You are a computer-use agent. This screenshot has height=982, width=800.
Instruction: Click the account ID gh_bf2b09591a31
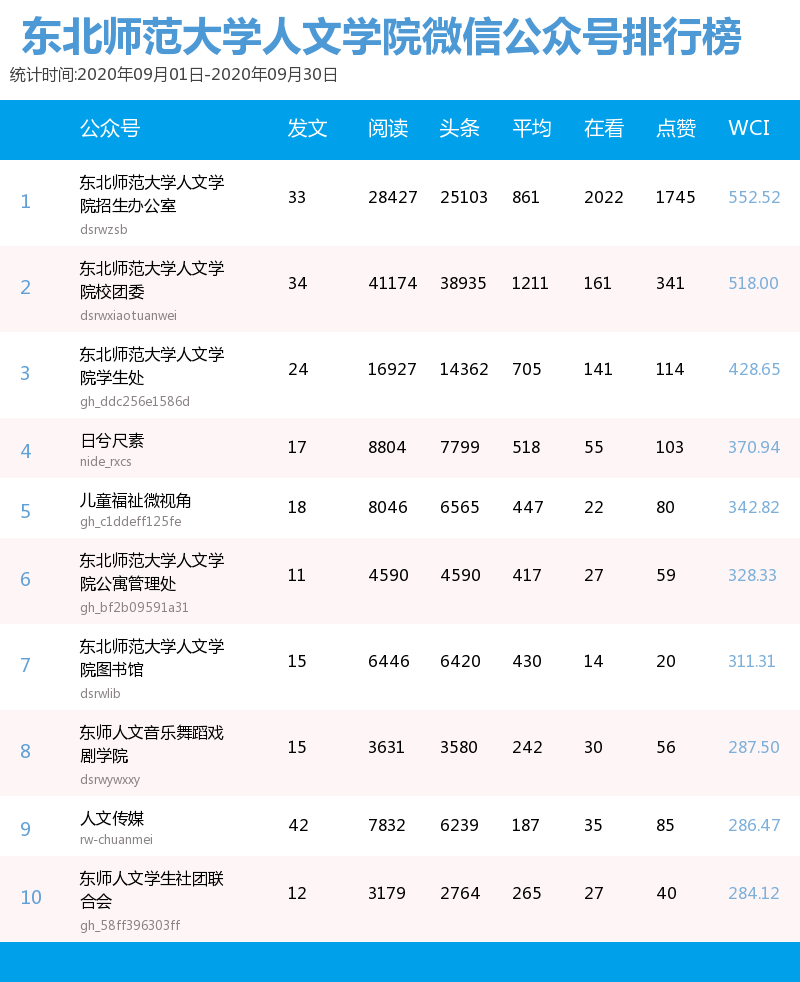[134, 607]
